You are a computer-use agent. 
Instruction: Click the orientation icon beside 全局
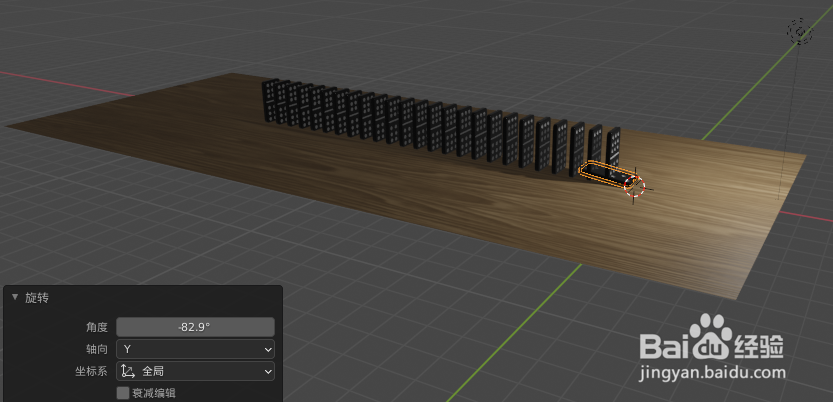click(128, 372)
